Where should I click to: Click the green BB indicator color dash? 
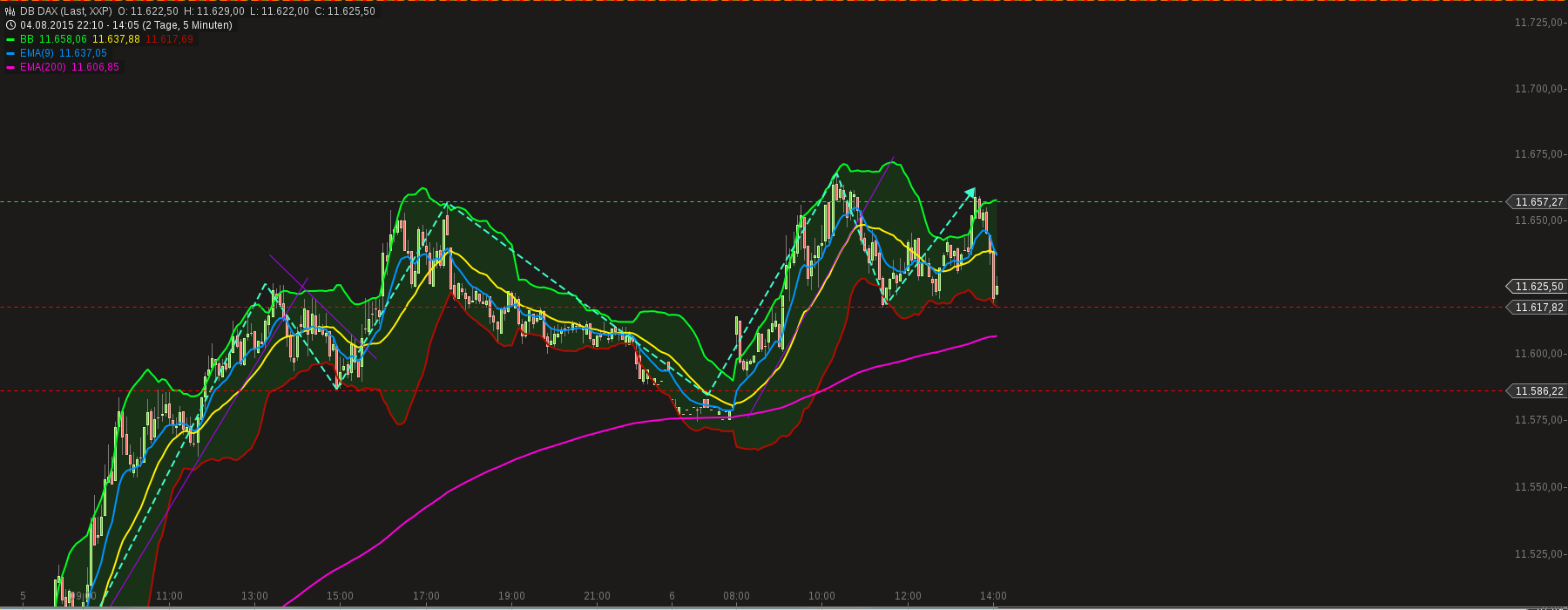tap(10, 39)
